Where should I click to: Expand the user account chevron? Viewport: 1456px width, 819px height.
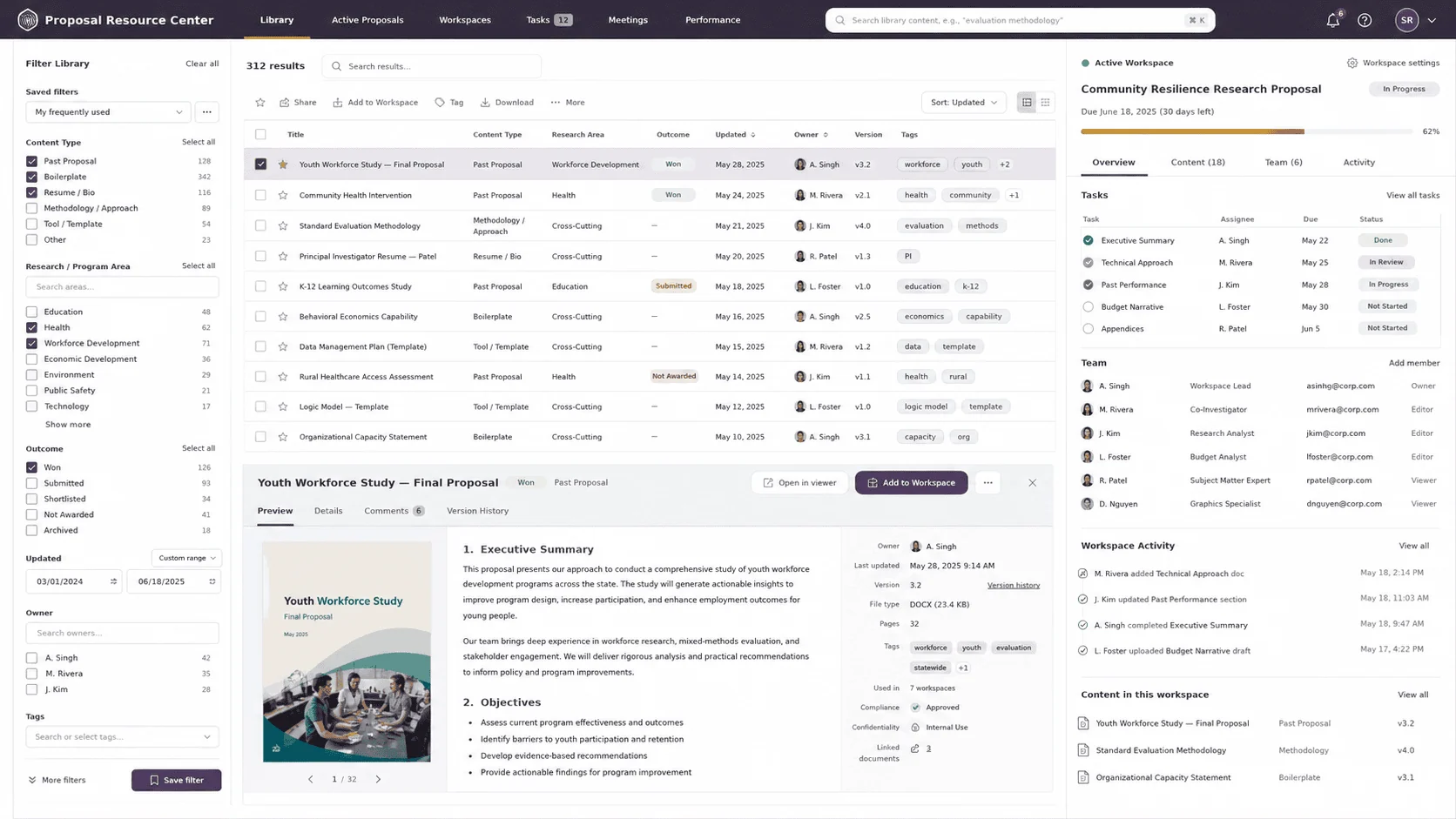pyautogui.click(x=1432, y=20)
